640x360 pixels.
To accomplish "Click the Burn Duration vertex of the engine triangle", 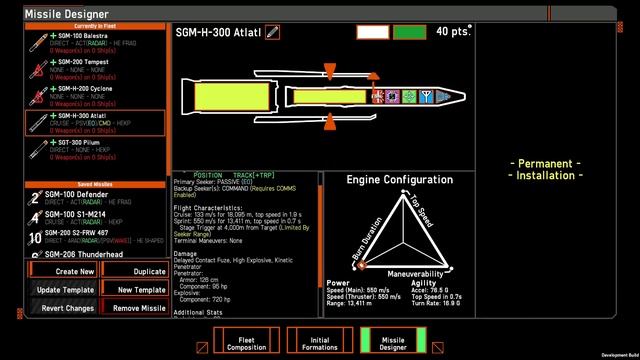I will (x=354, y=268).
